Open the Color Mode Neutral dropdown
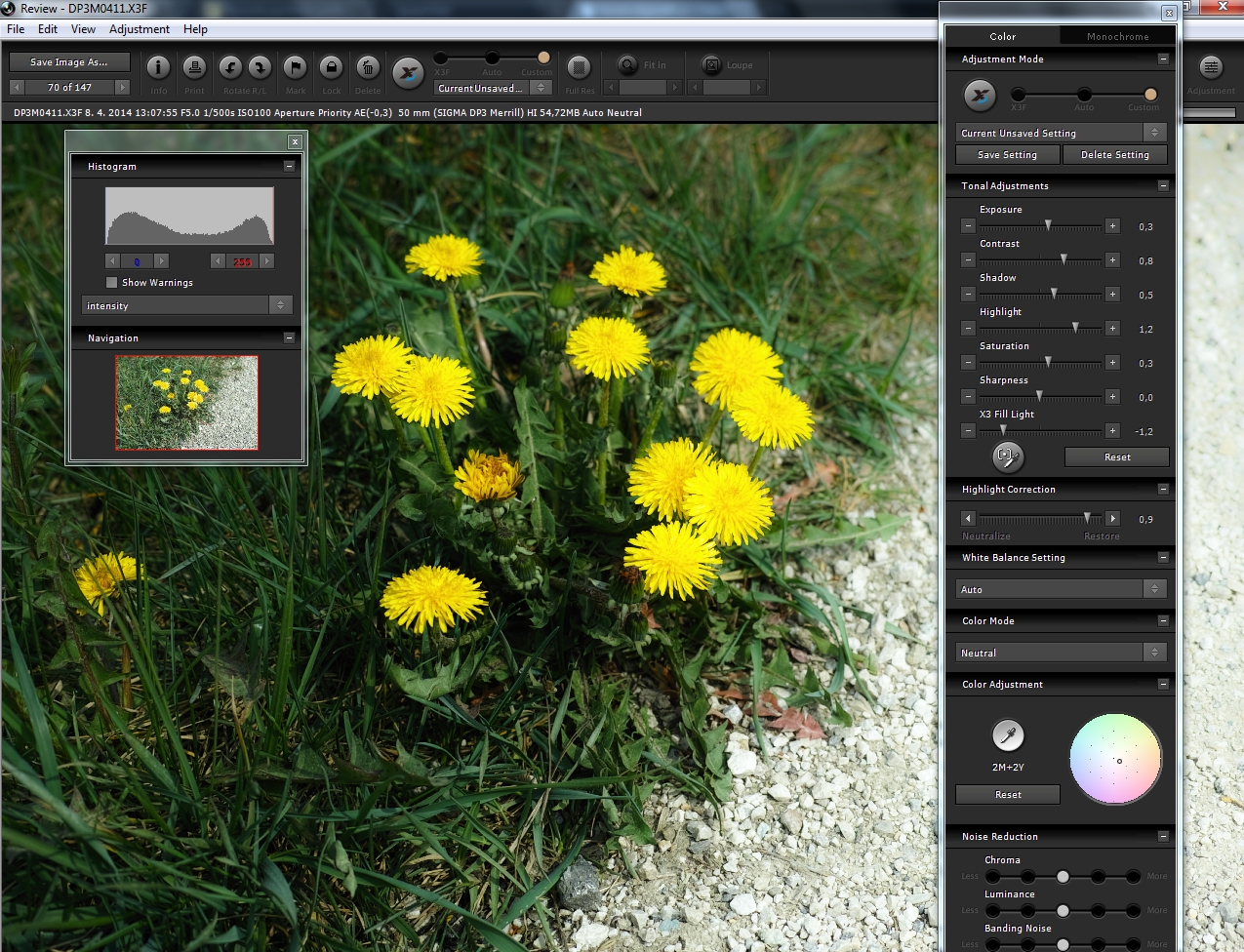This screenshot has width=1244, height=952. click(1061, 653)
